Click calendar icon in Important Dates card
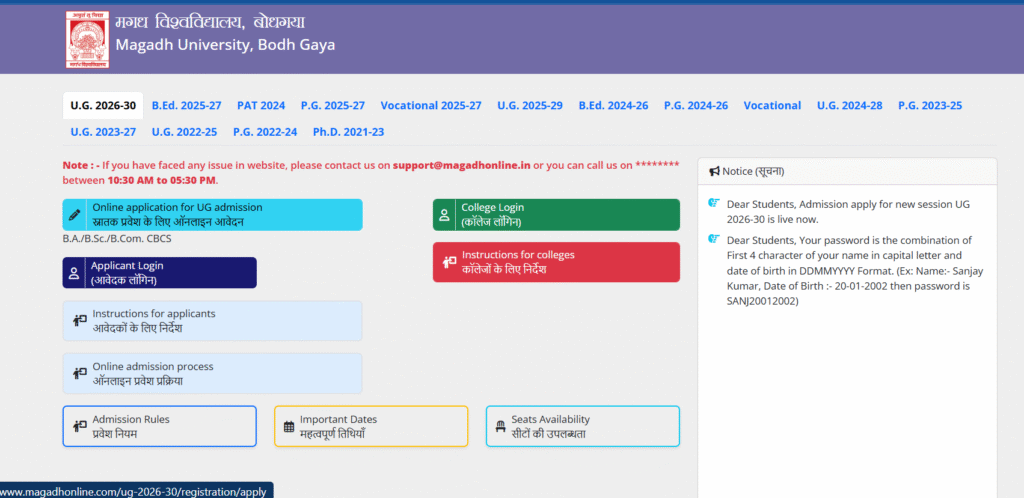The image size is (1024, 498). 289,427
